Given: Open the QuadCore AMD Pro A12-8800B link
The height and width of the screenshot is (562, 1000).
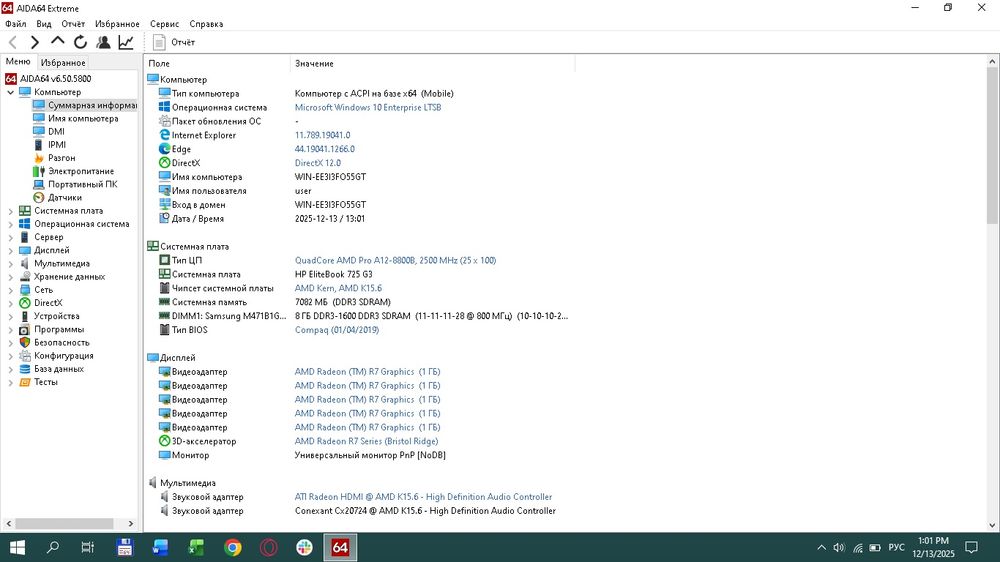Looking at the screenshot, I should point(395,260).
